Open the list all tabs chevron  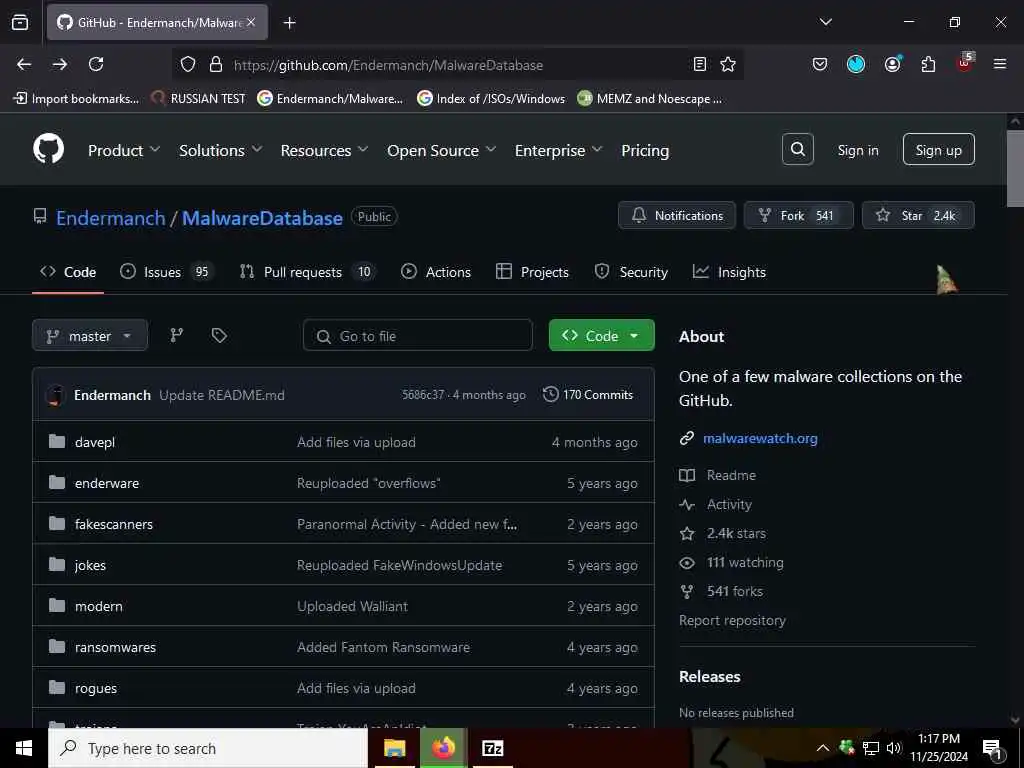(825, 22)
